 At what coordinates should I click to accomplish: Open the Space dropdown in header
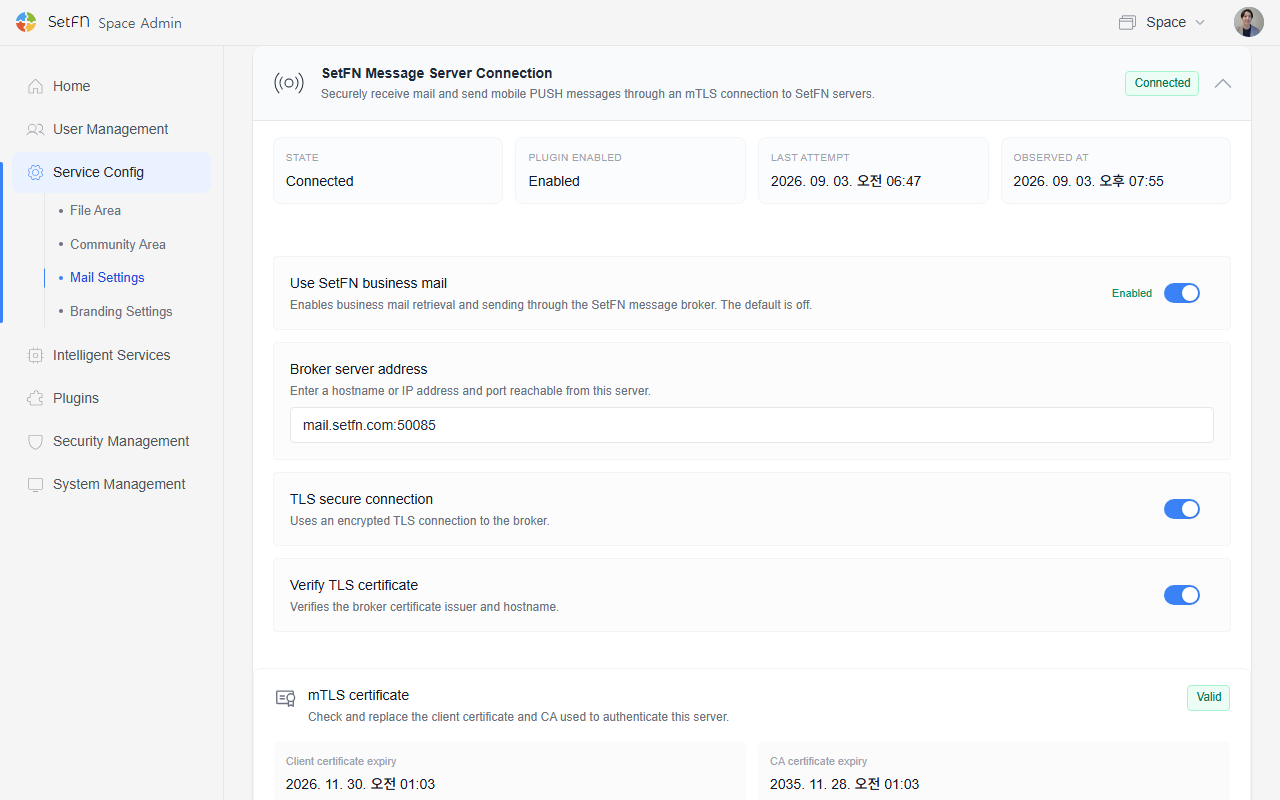pos(1163,22)
